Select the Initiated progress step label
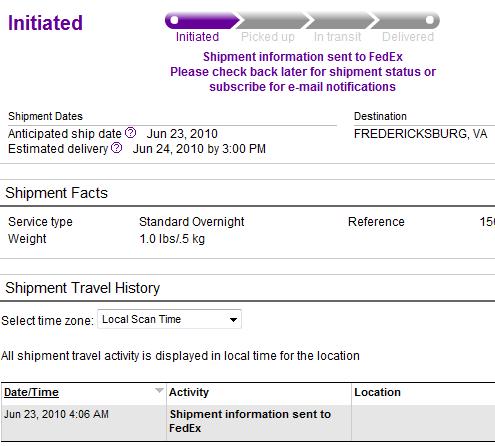 pyautogui.click(x=197, y=37)
